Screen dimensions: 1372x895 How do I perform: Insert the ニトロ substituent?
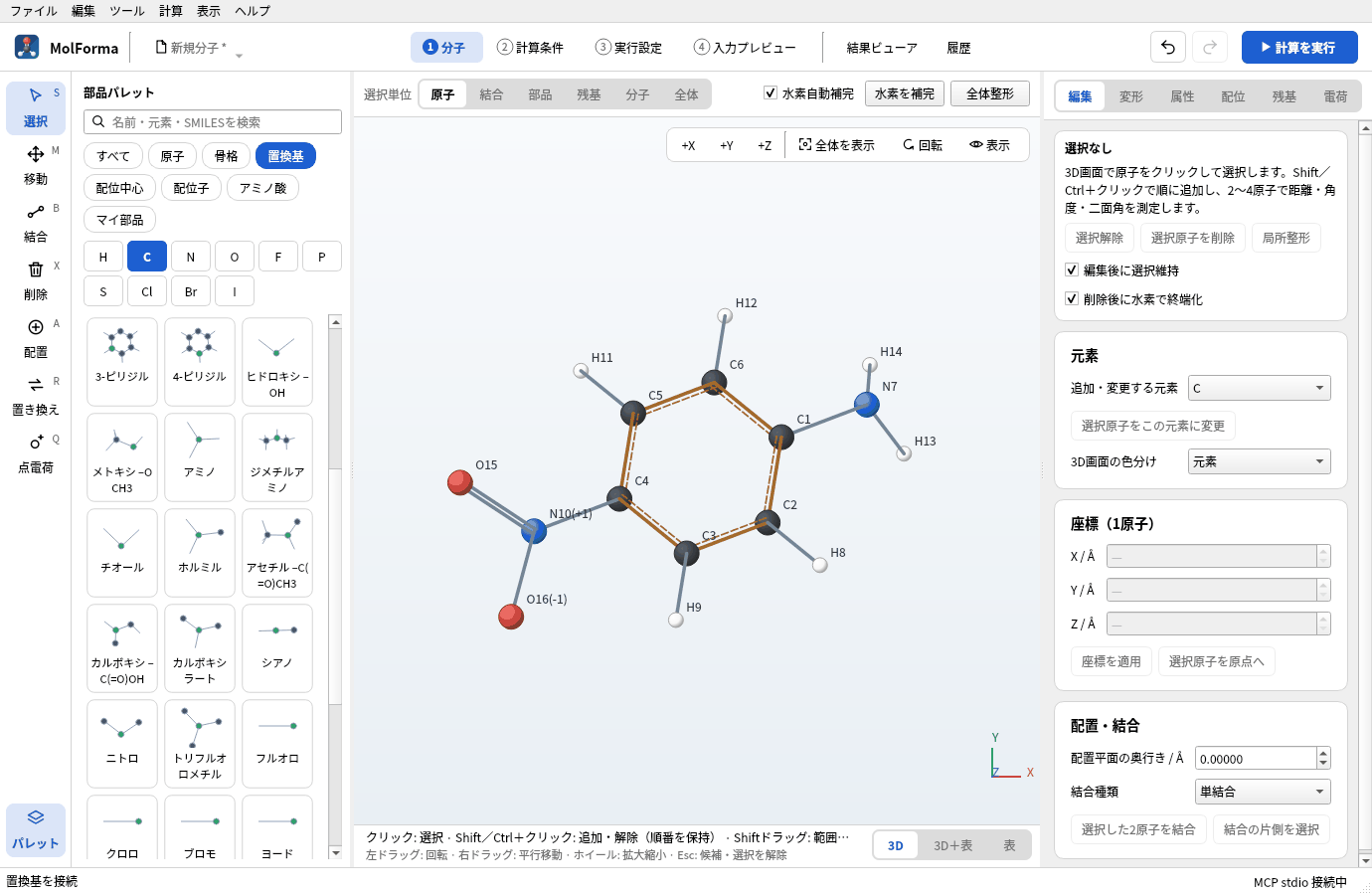click(122, 744)
